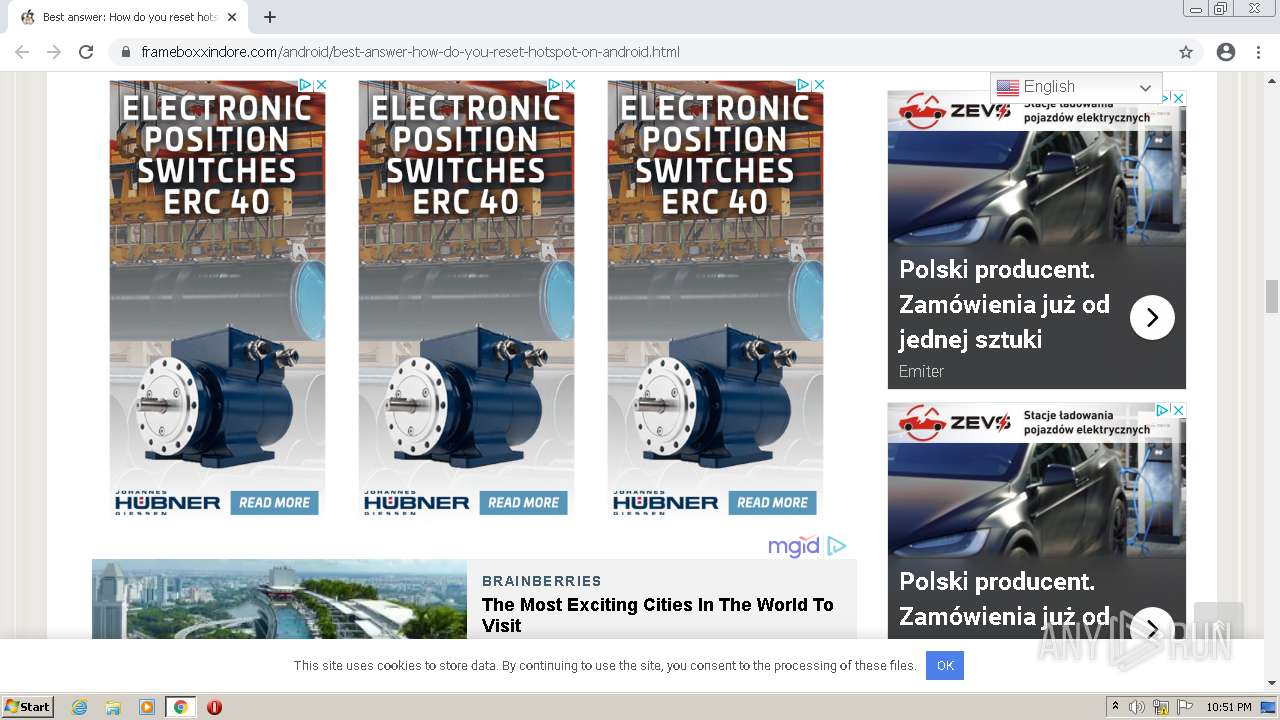Open 'The Most Exciting Cities' article link
Image resolution: width=1280 pixels, height=720 pixels.
(x=657, y=615)
